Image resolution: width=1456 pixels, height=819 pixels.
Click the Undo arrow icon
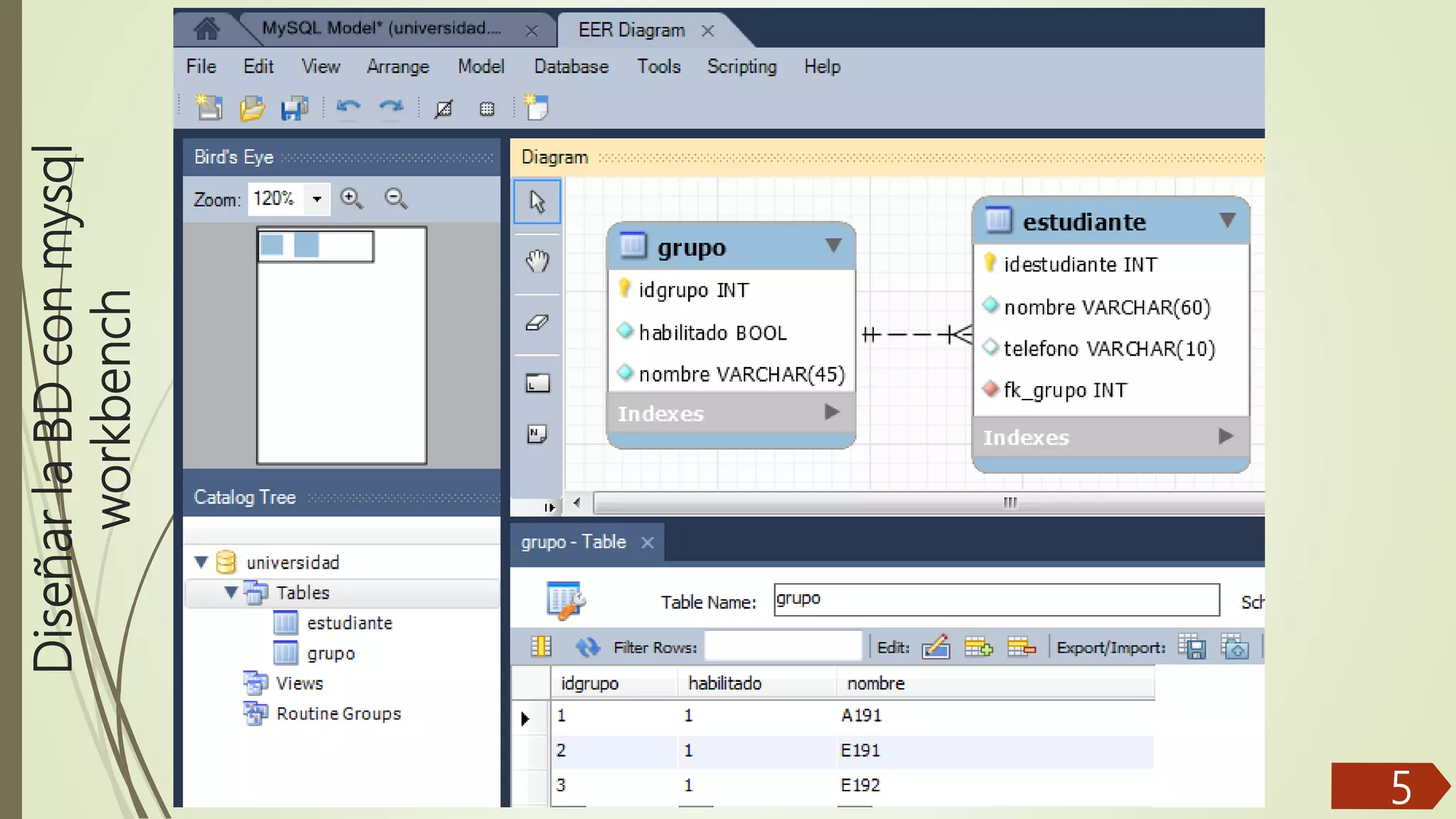[348, 107]
